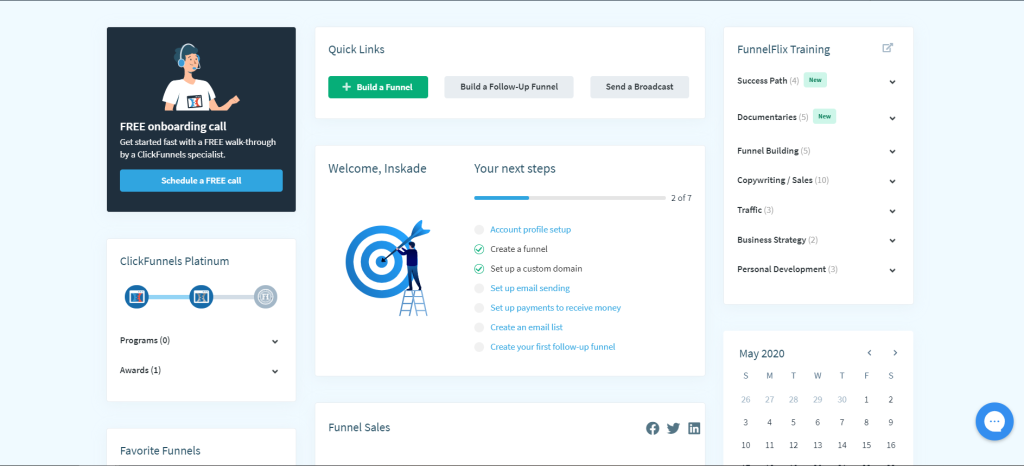Screen dimensions: 1024x466
Task: Click the third greyed Platinum badge icon
Action: coord(265,297)
